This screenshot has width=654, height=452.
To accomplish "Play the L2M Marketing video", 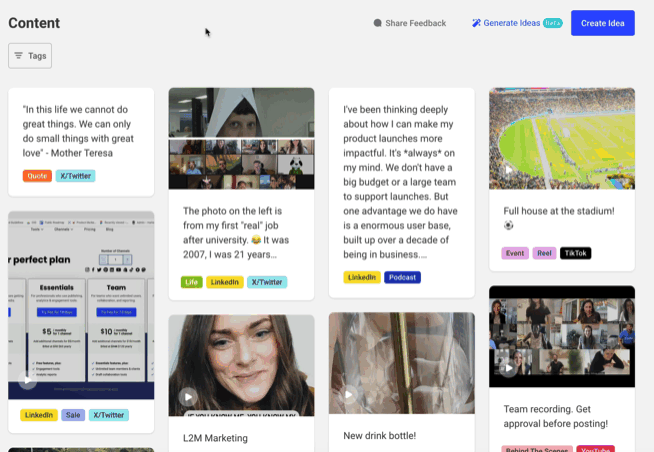I will pos(189,395).
